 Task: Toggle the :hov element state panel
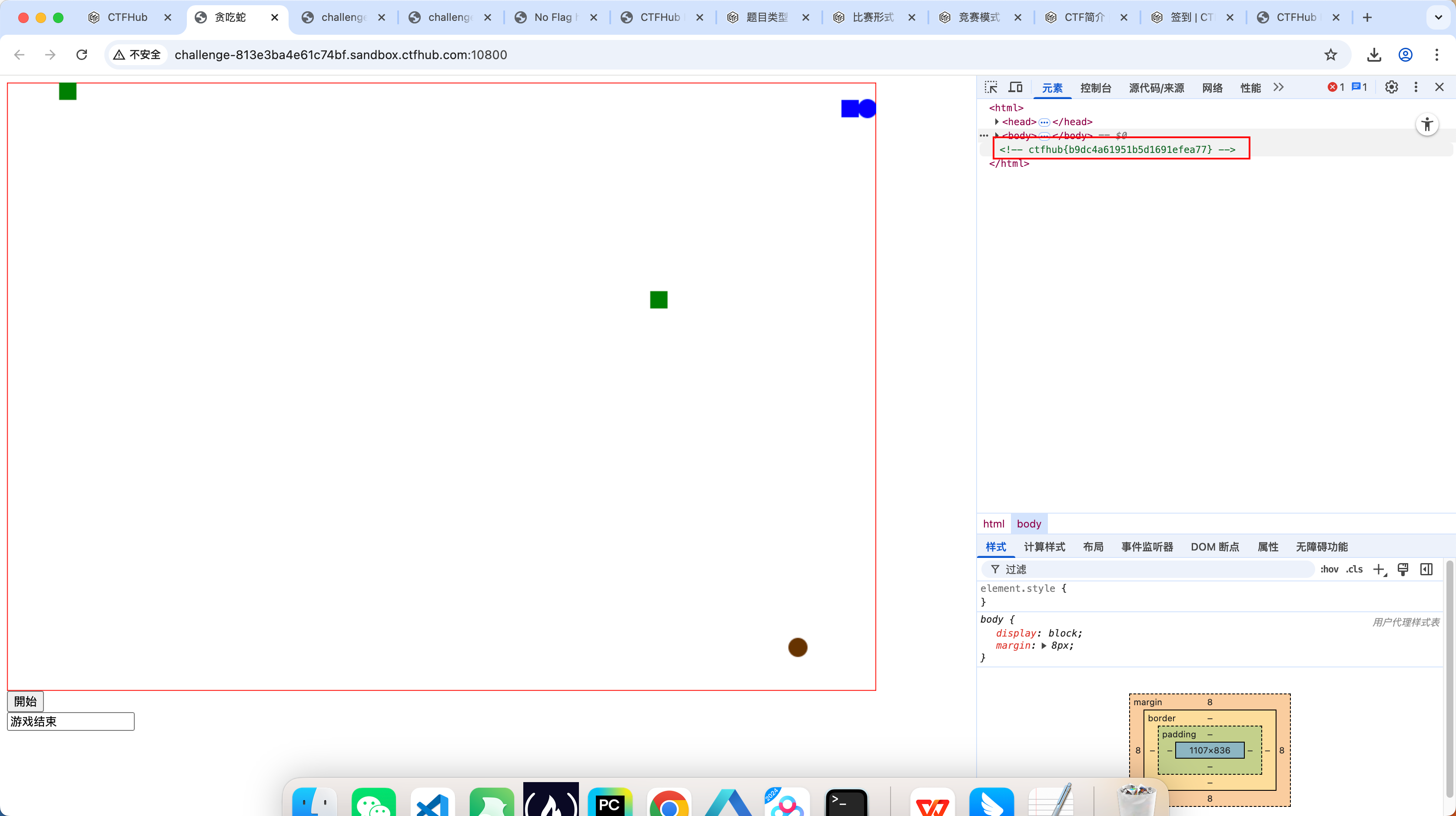point(1329,569)
